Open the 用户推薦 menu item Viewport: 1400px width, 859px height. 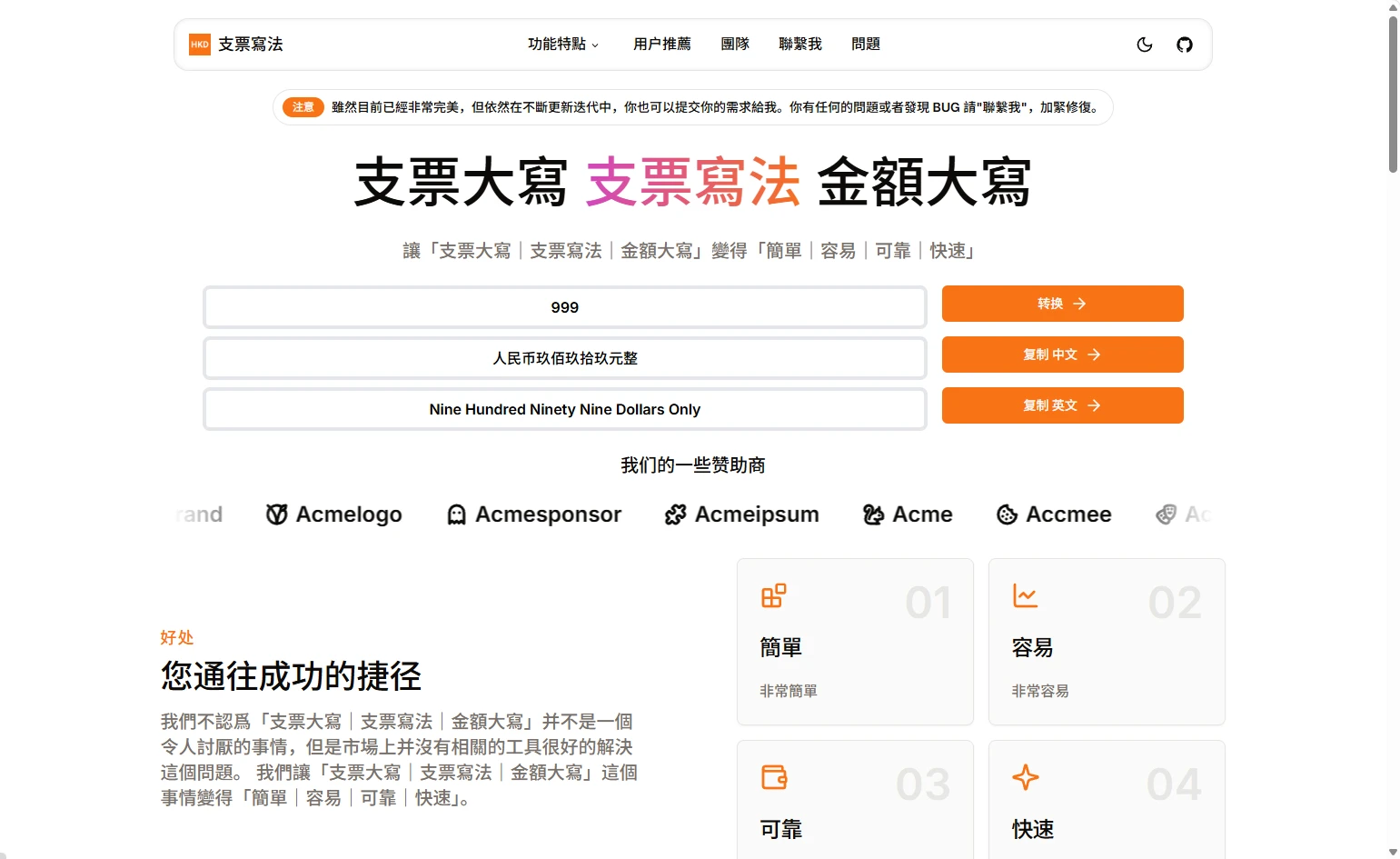[661, 45]
